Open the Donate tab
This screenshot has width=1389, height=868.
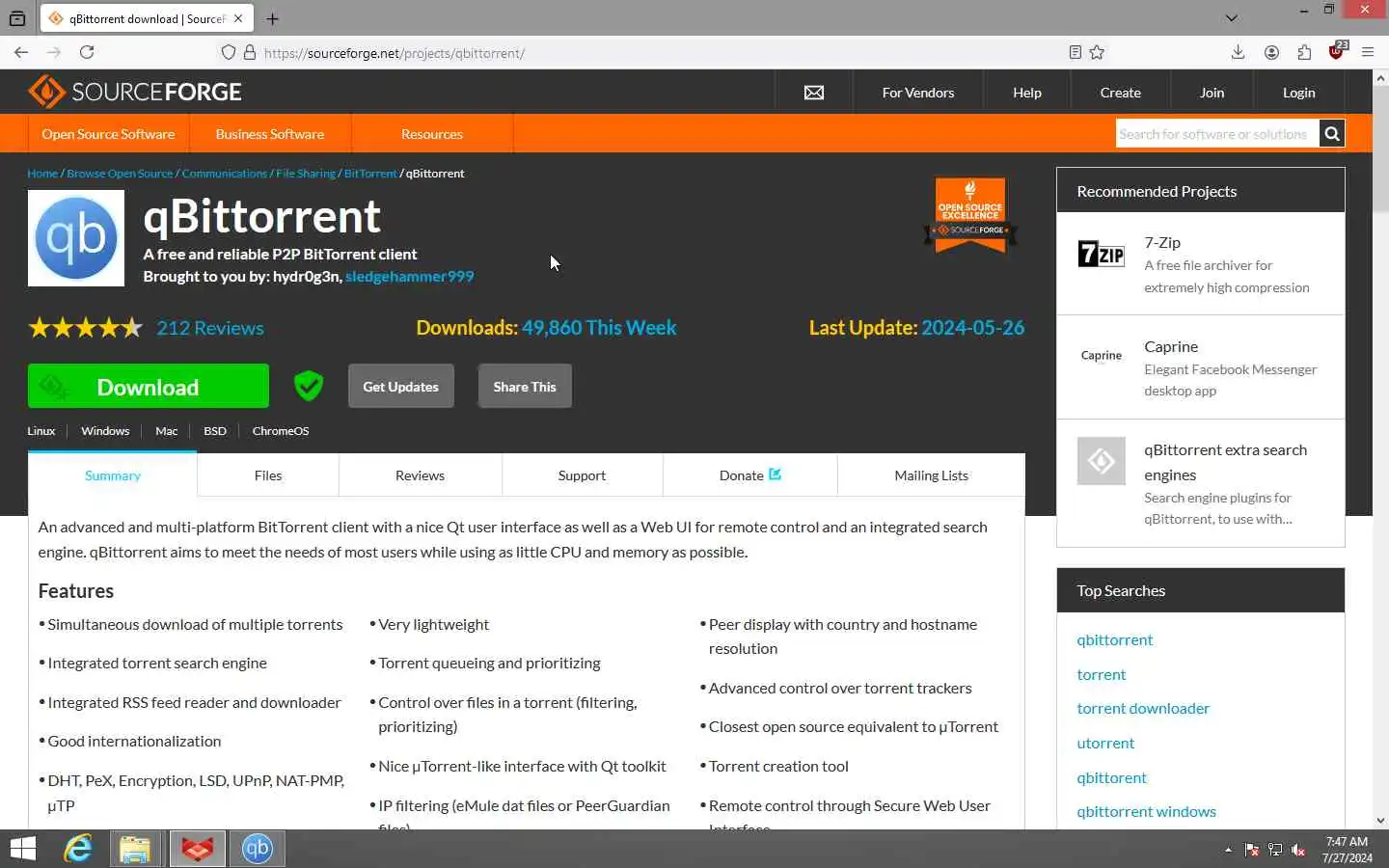[749, 475]
